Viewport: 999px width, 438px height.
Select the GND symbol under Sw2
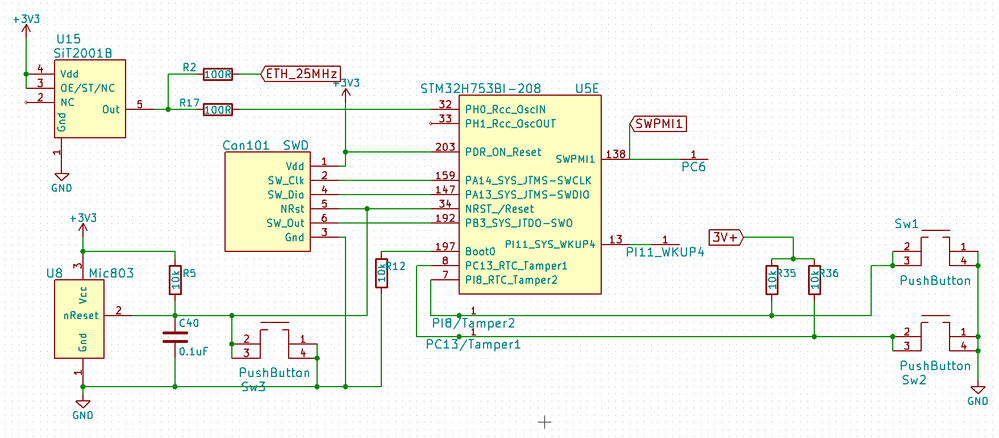click(x=977, y=390)
